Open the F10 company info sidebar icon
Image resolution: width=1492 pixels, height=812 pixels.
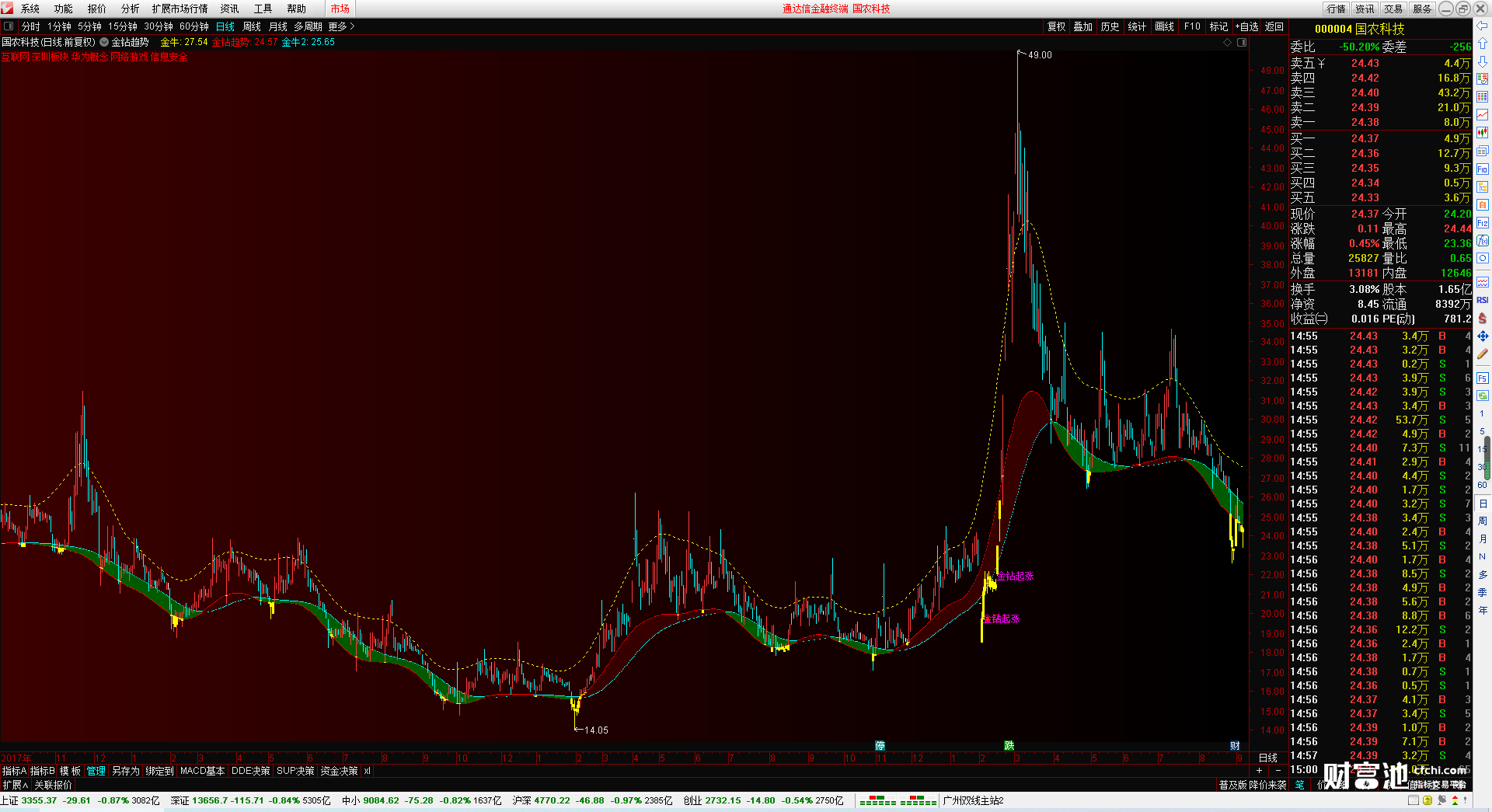[x=1482, y=169]
